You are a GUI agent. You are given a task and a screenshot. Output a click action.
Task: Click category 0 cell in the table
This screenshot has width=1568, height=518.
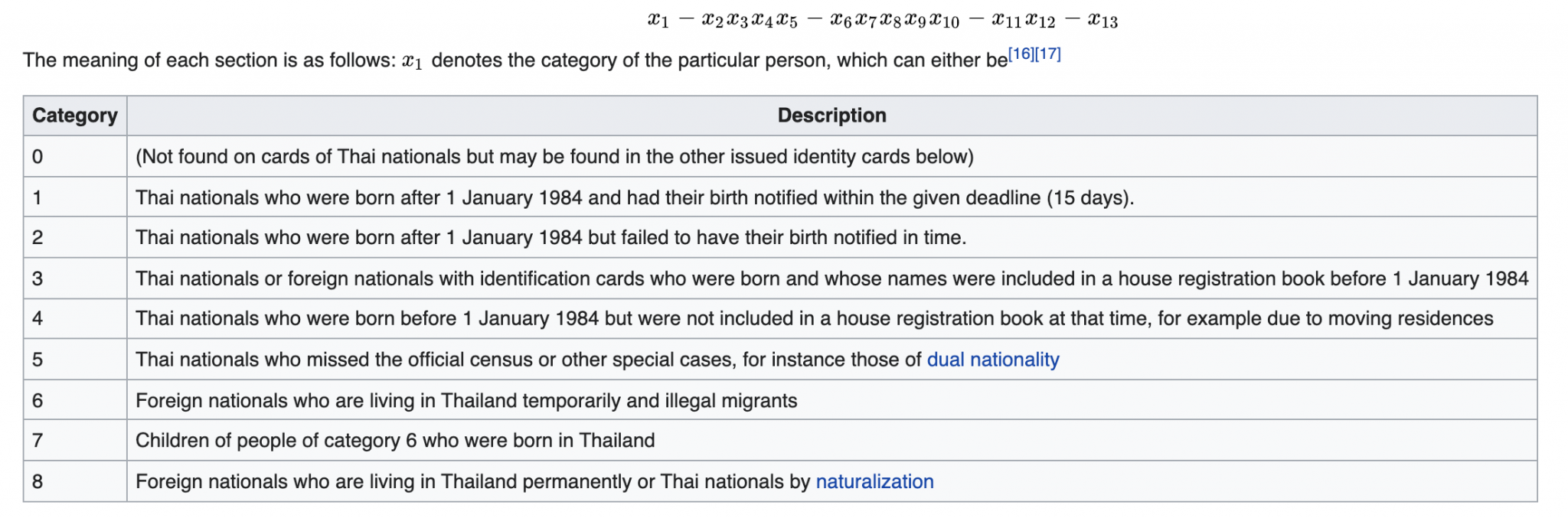coord(38,157)
